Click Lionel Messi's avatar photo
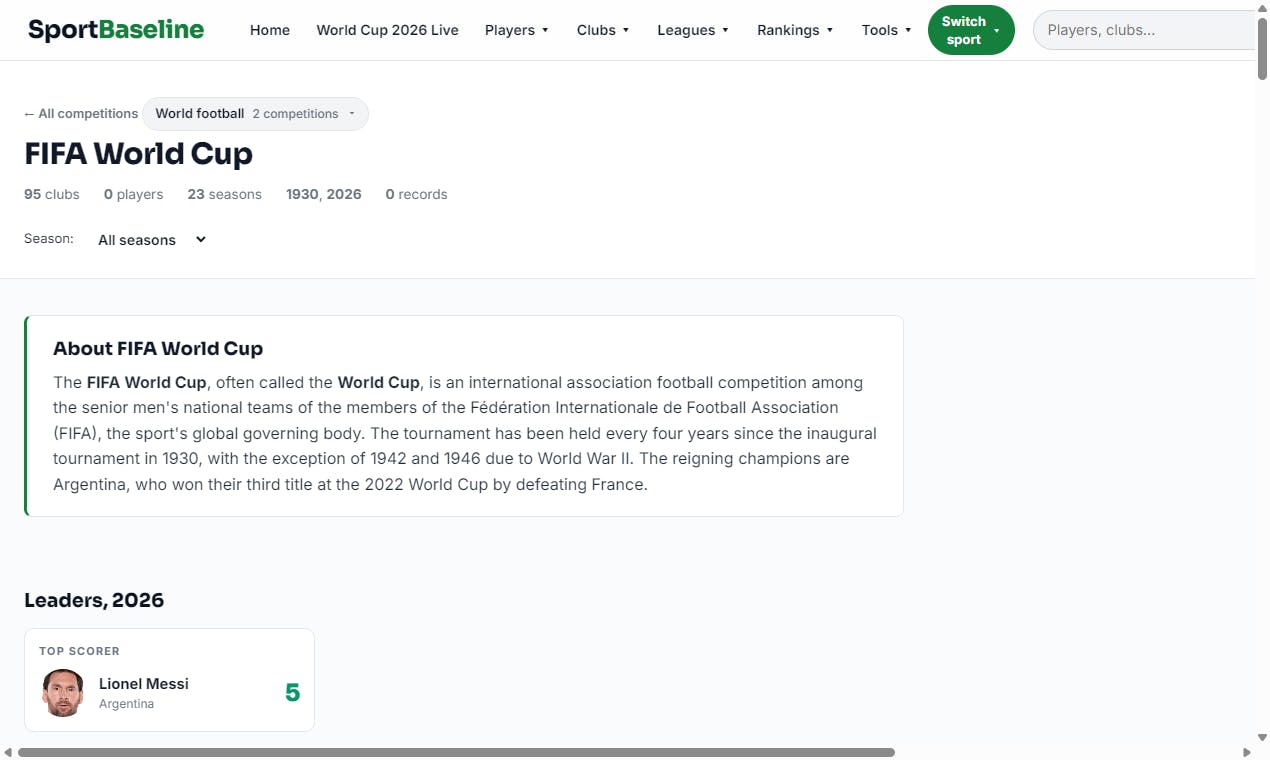Viewport: 1270px width, 760px height. 63,693
